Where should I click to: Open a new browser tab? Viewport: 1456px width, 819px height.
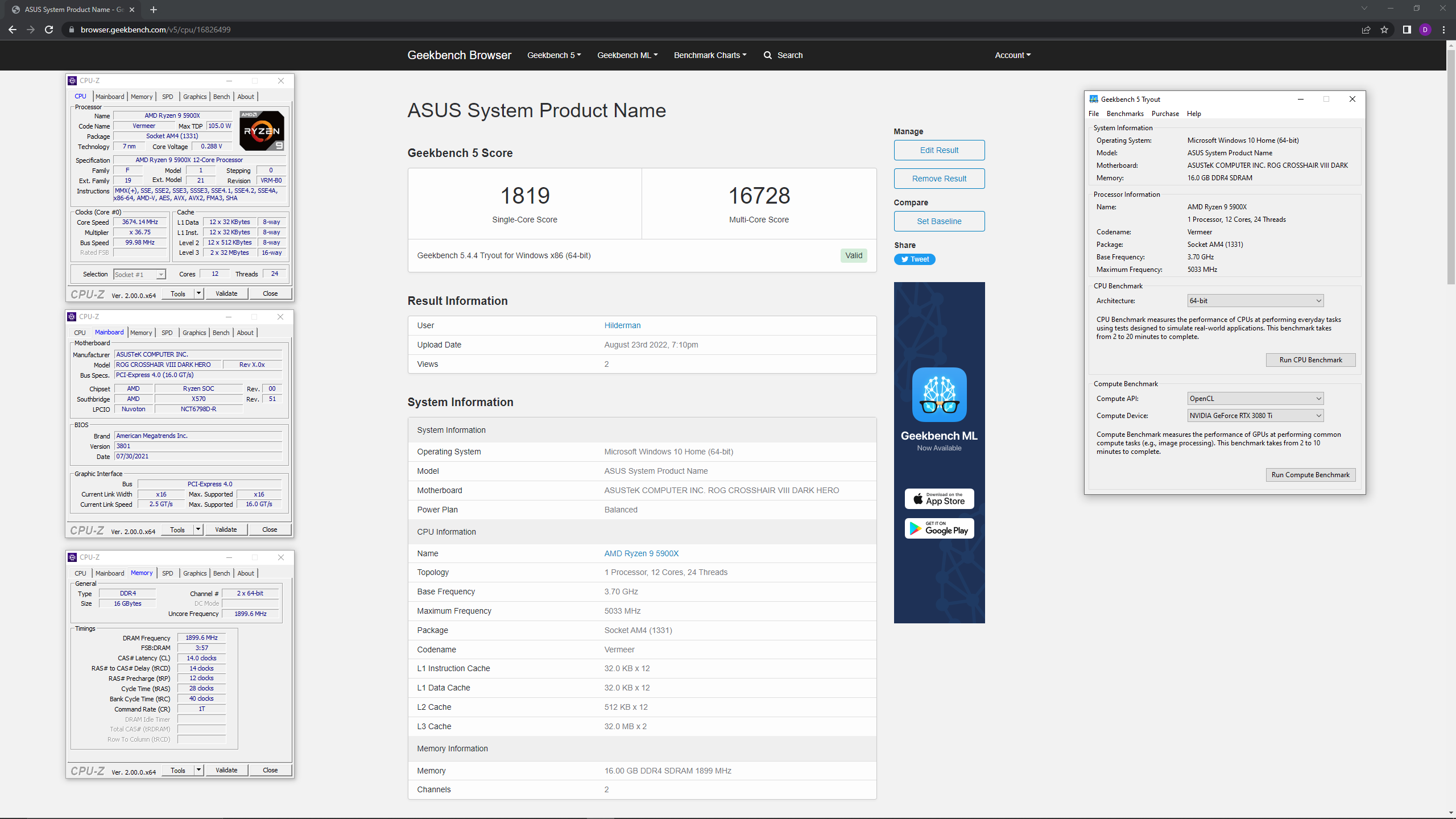click(154, 10)
